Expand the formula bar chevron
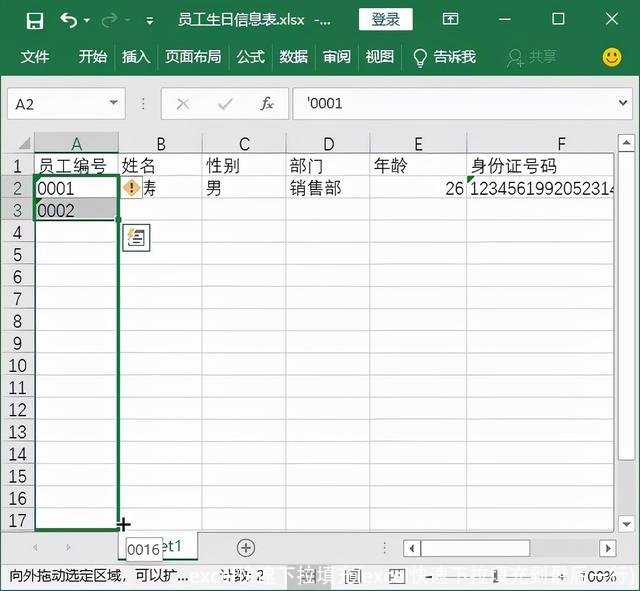Image resolution: width=640 pixels, height=591 pixels. [x=623, y=102]
